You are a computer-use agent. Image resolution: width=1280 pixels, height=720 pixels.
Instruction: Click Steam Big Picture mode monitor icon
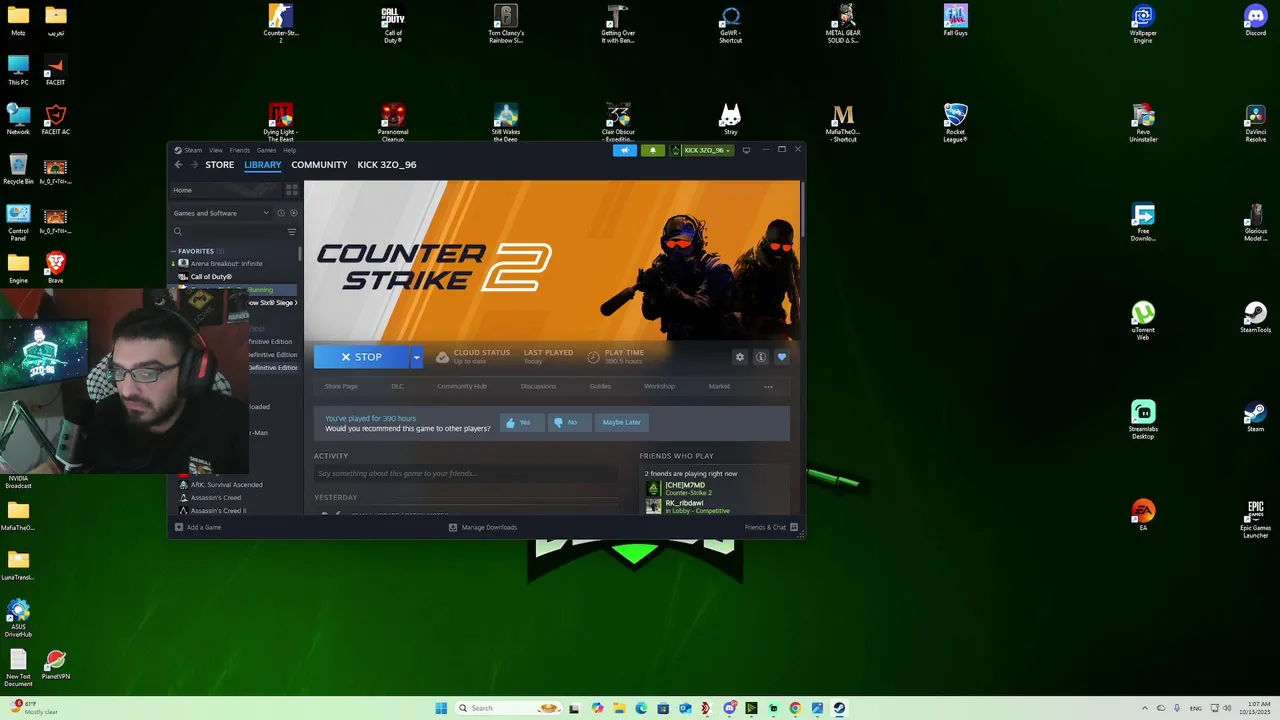[746, 150]
